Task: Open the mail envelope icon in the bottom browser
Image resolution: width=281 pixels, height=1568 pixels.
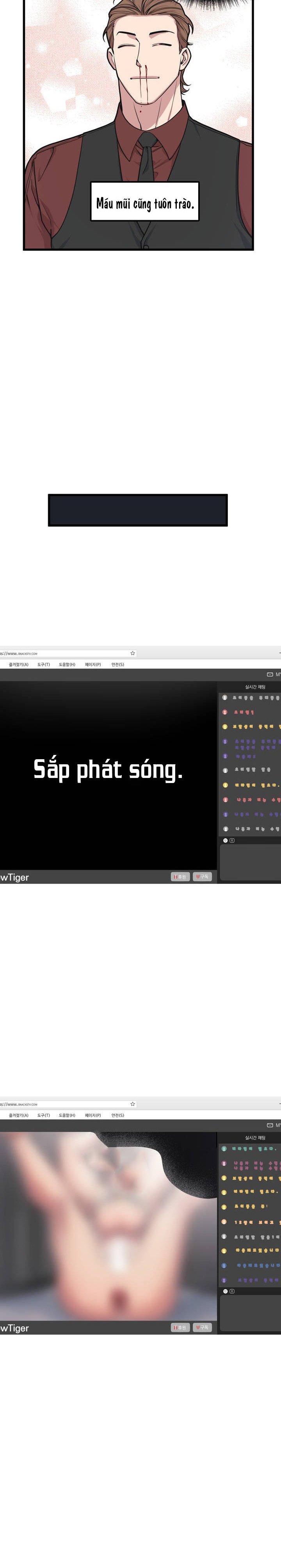Action: [270, 1125]
